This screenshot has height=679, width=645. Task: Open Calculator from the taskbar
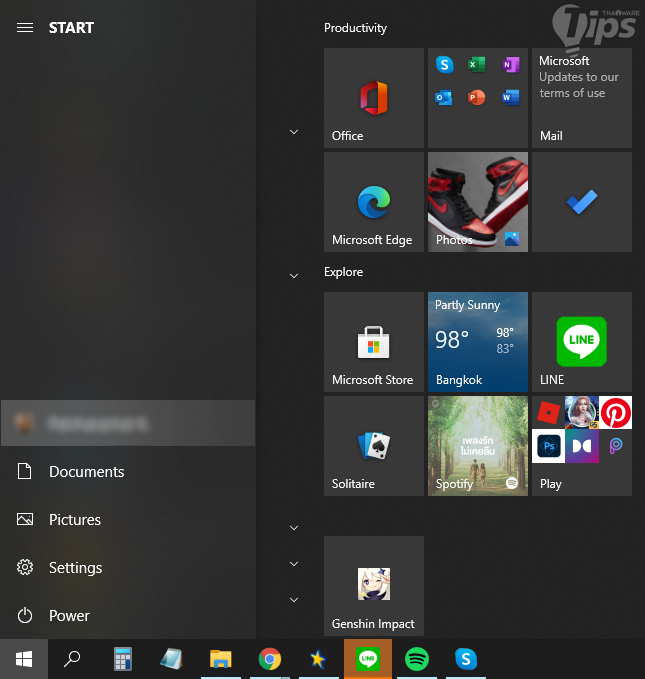[123, 659]
